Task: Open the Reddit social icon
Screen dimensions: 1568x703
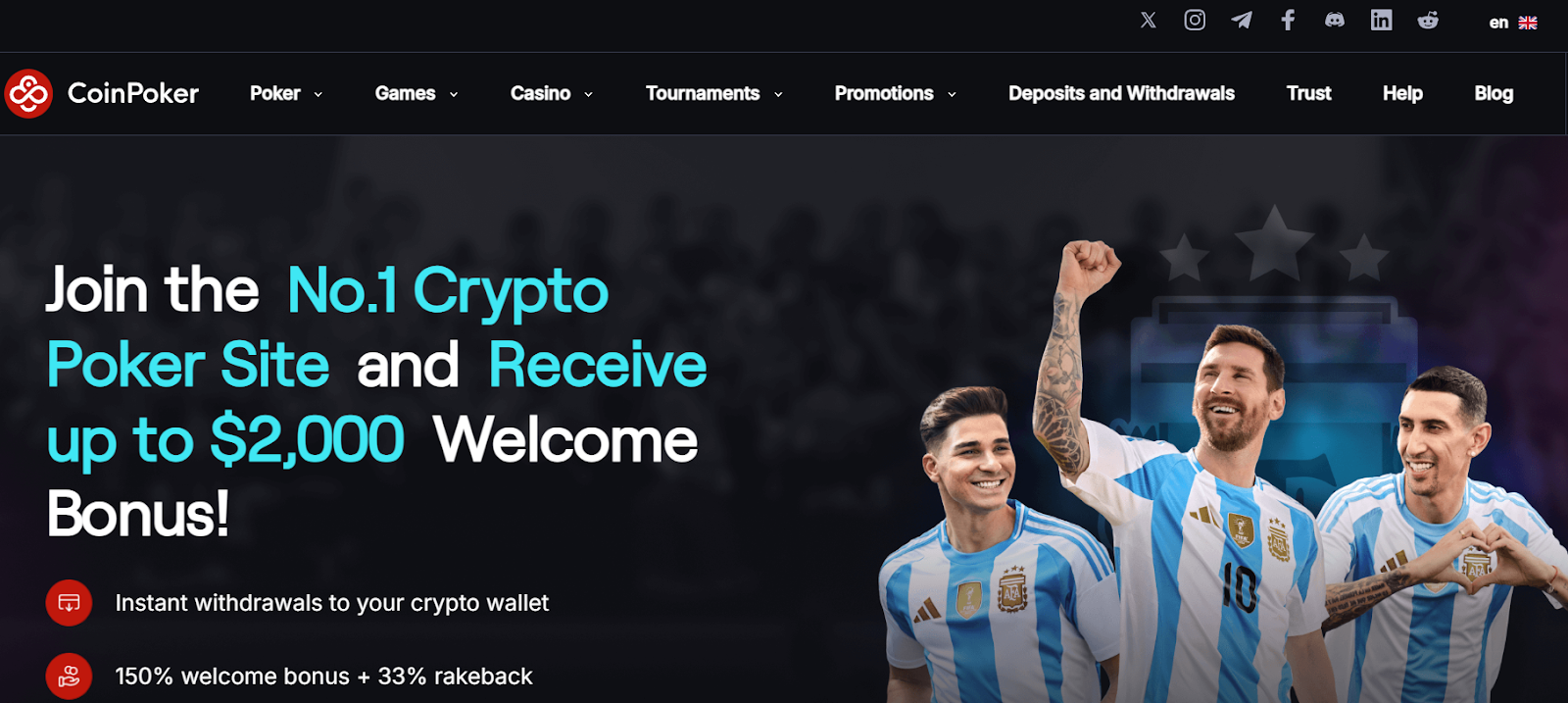Action: (x=1428, y=21)
